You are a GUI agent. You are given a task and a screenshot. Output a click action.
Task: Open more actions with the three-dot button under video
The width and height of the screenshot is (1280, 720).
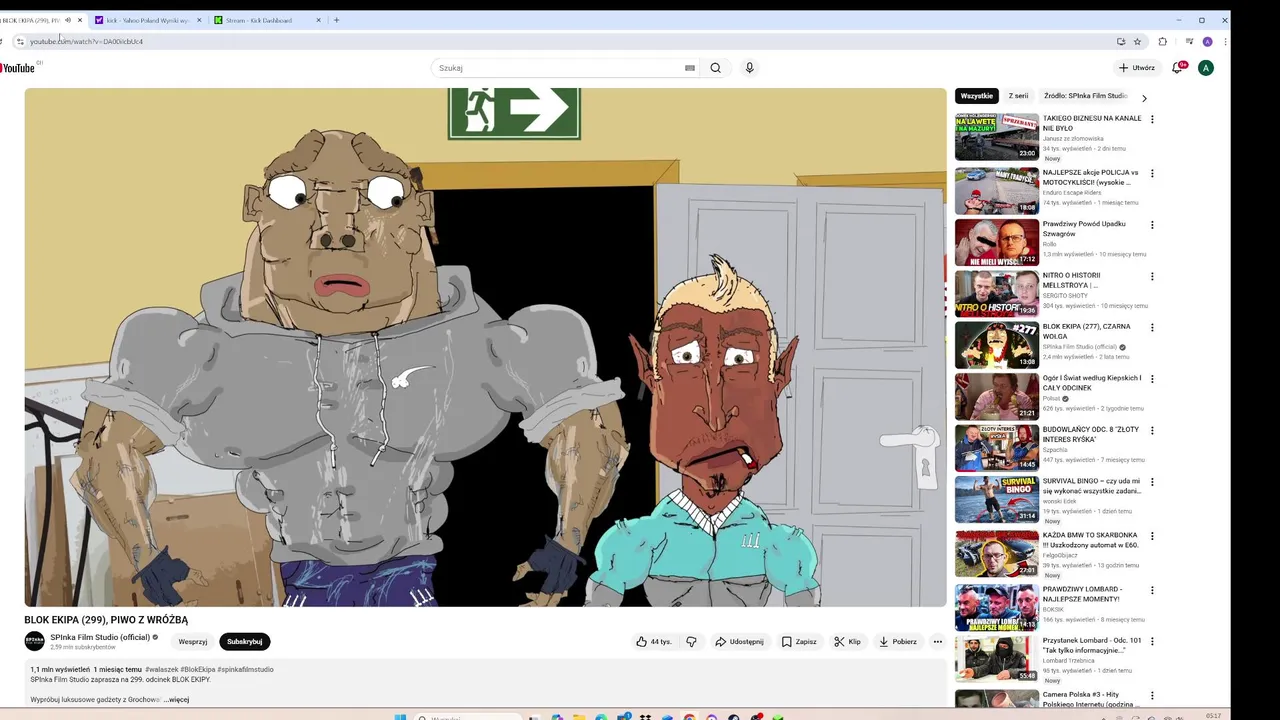[x=937, y=642]
